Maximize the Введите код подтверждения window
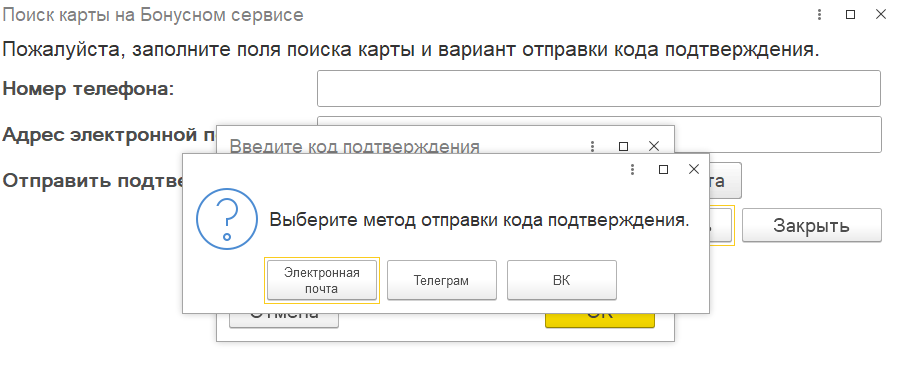906x392 pixels. [x=623, y=147]
